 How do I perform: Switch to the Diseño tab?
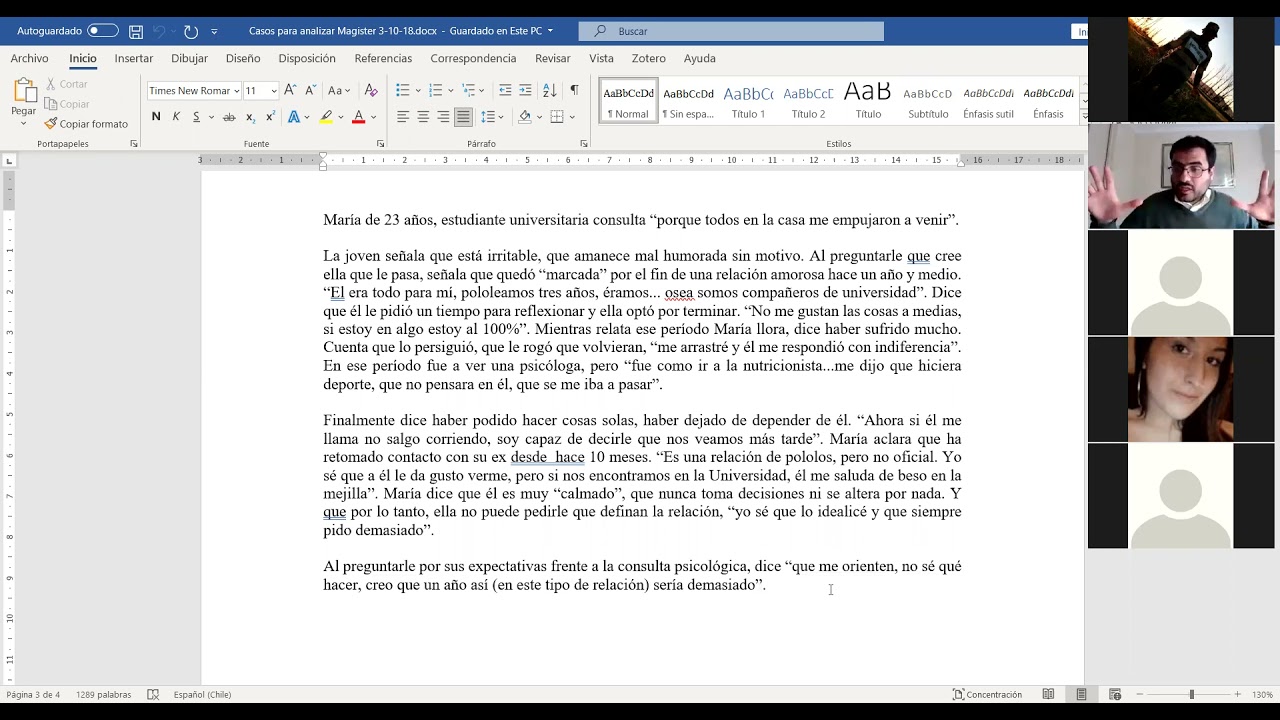(x=243, y=58)
